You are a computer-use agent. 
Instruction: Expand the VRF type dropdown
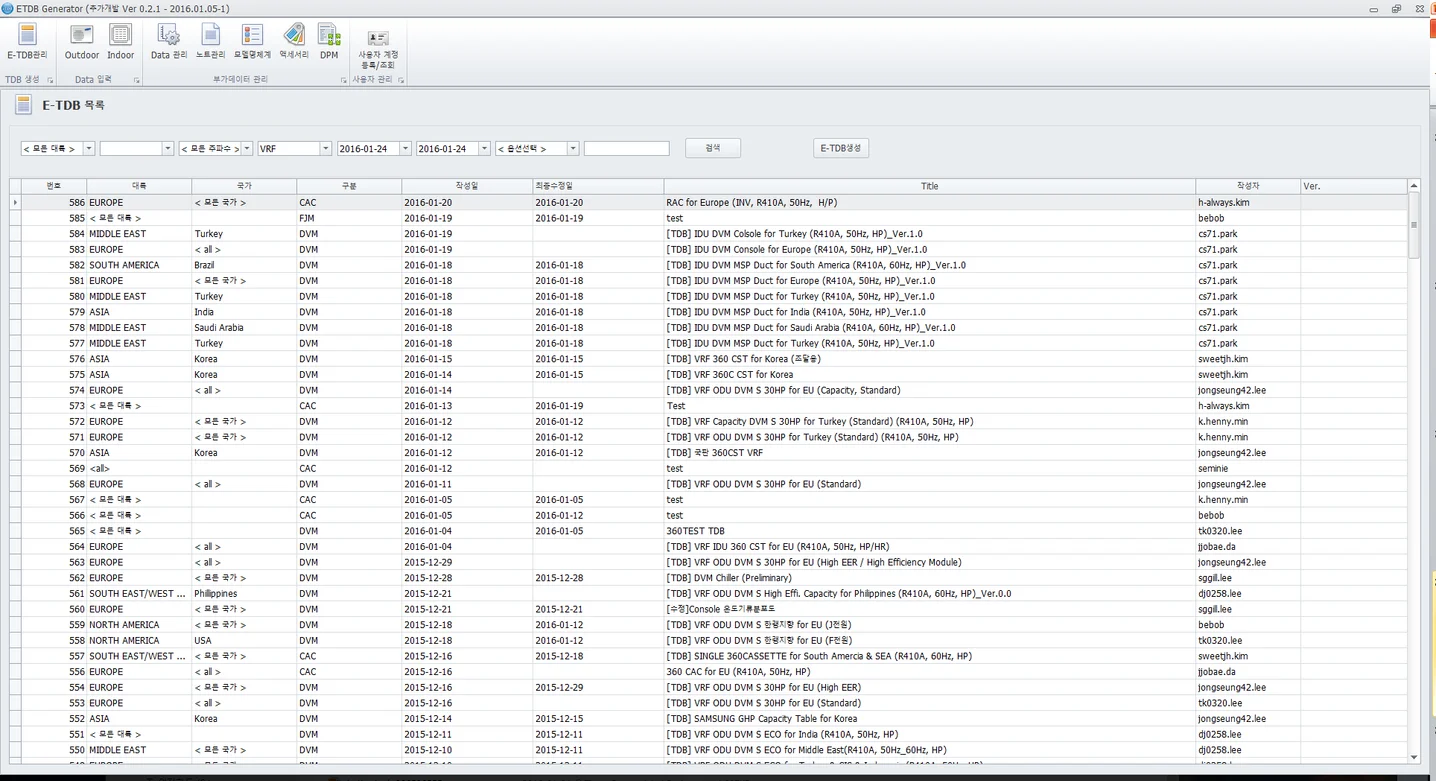pyautogui.click(x=325, y=148)
